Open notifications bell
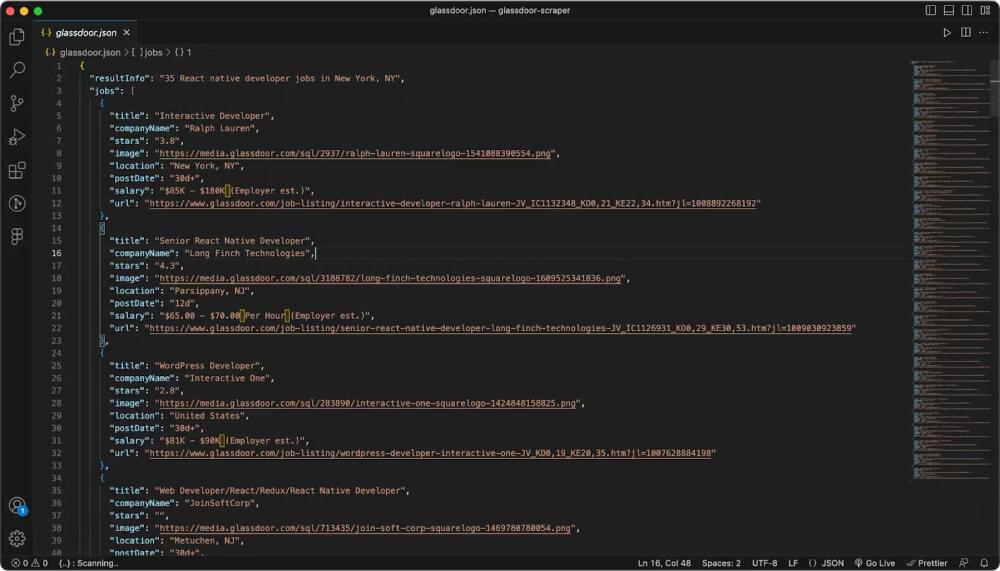The height and width of the screenshot is (571, 1000). (984, 563)
